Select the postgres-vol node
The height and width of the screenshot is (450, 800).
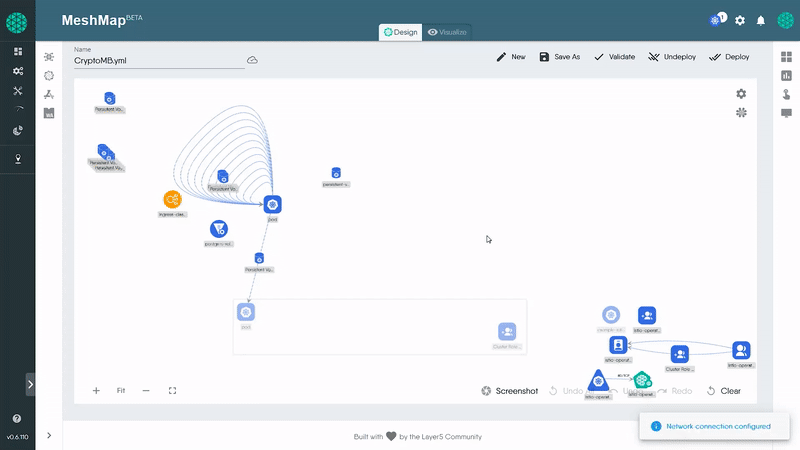click(x=218, y=229)
